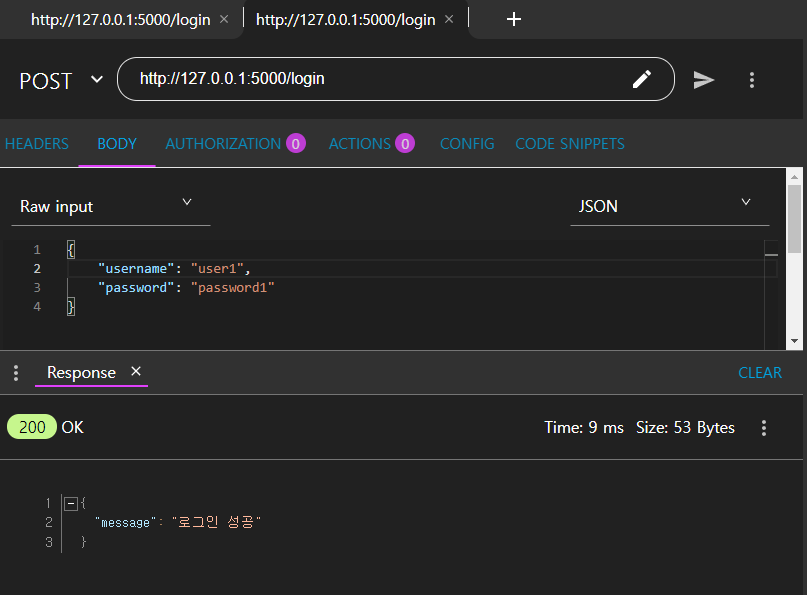Screen dimensions: 807x595
Task: Open a new browser tab with plus icon
Action: 514,18
